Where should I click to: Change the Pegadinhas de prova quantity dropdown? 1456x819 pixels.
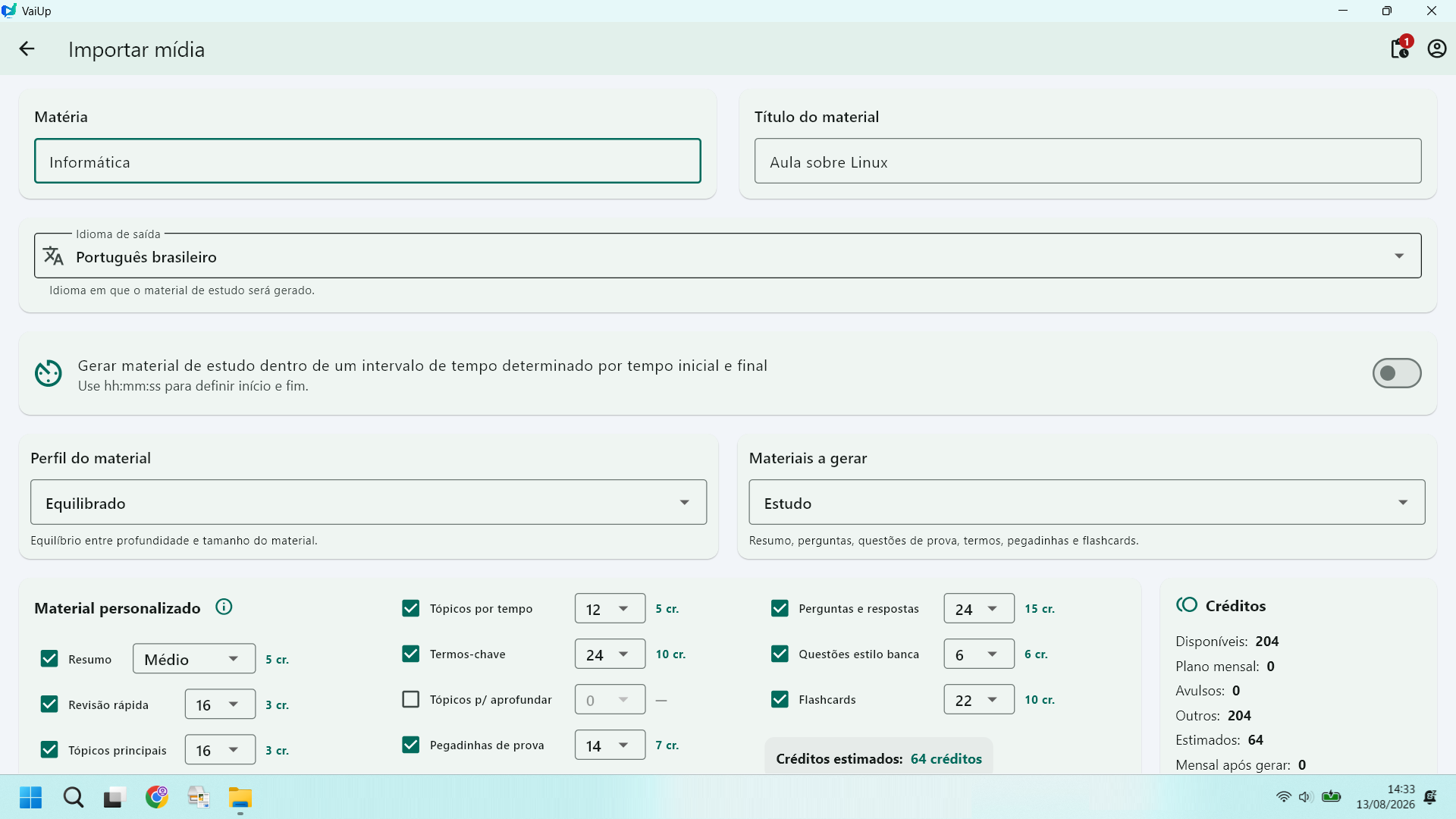coord(610,745)
